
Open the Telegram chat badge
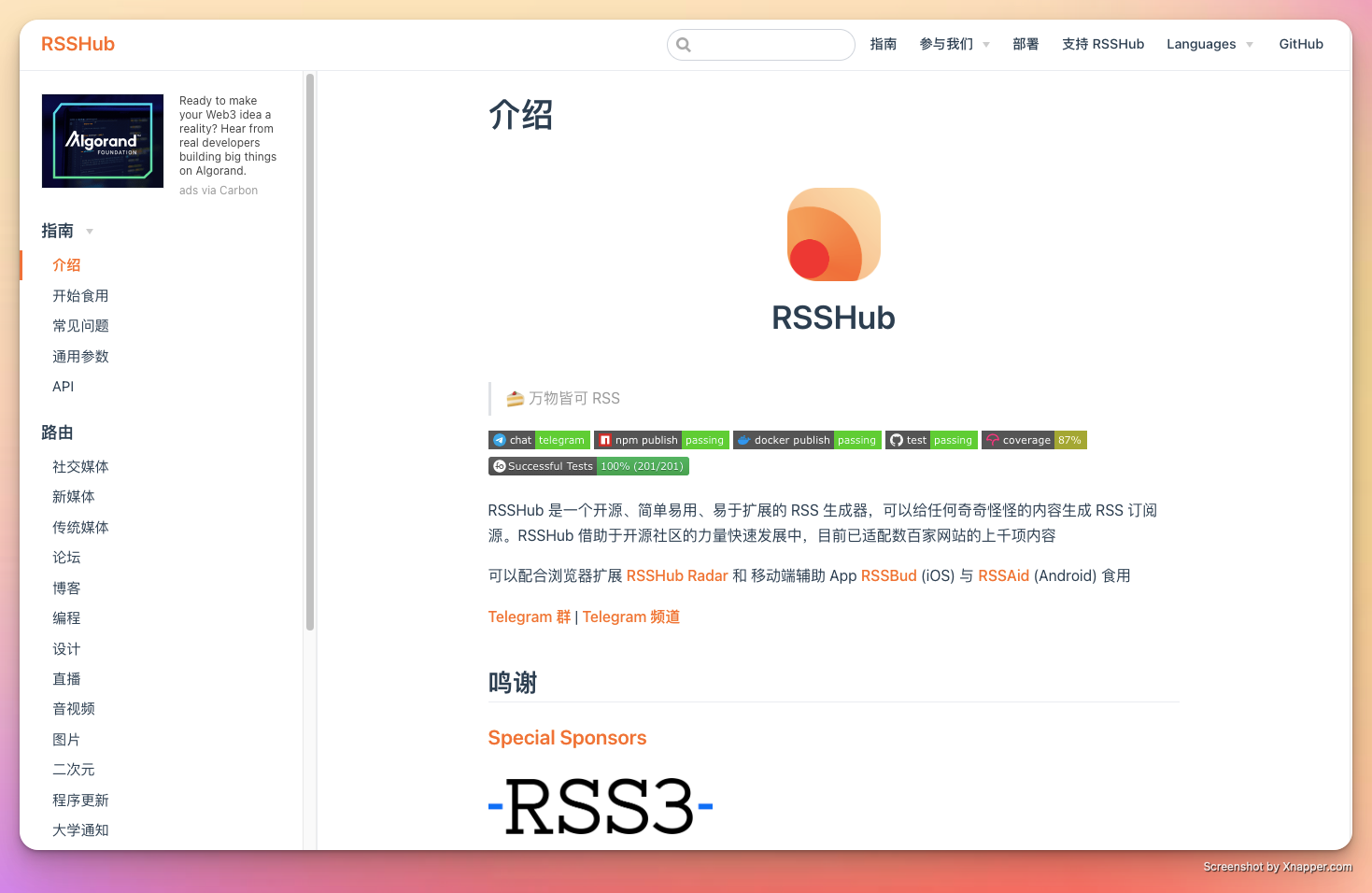click(539, 439)
